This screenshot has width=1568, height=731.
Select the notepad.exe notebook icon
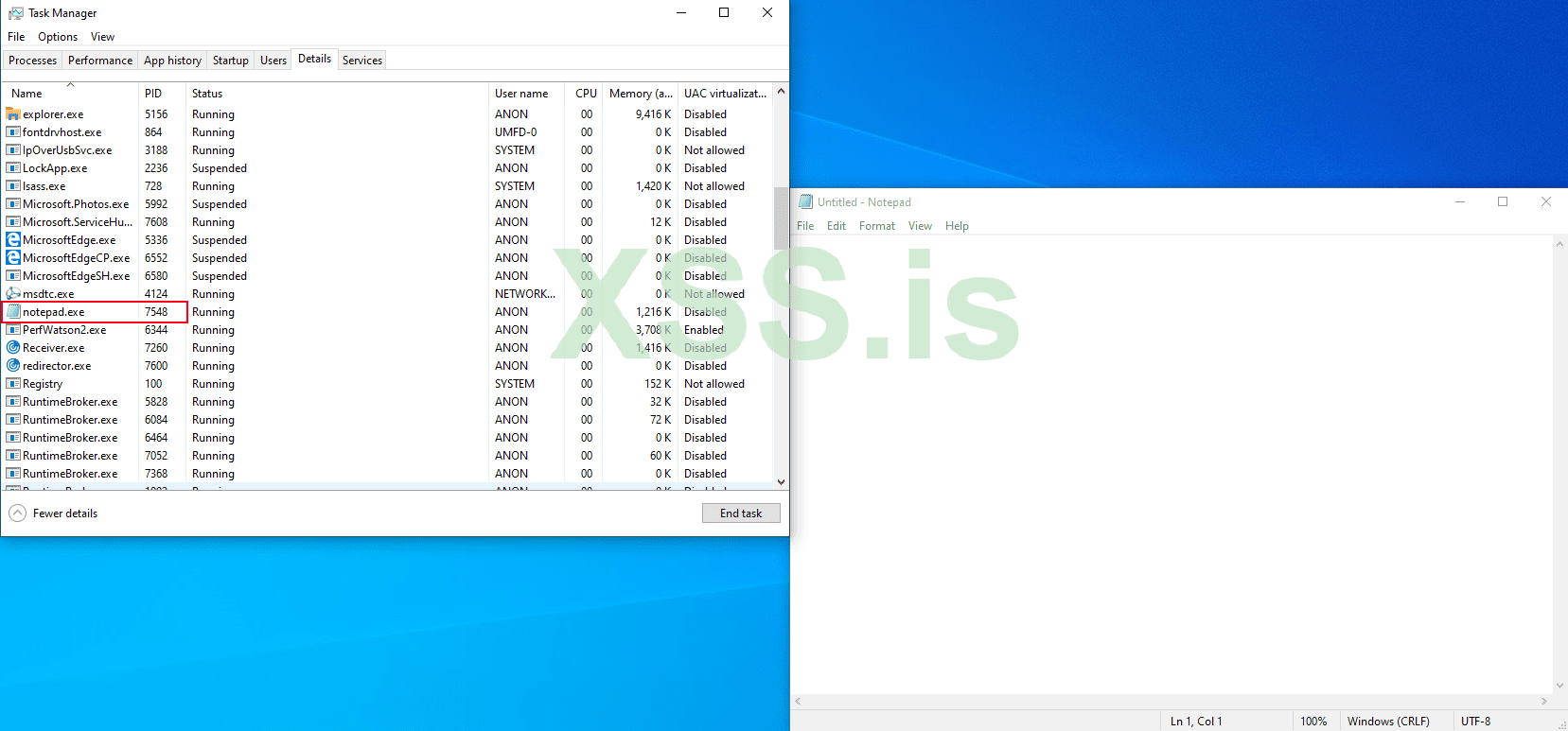[13, 312]
